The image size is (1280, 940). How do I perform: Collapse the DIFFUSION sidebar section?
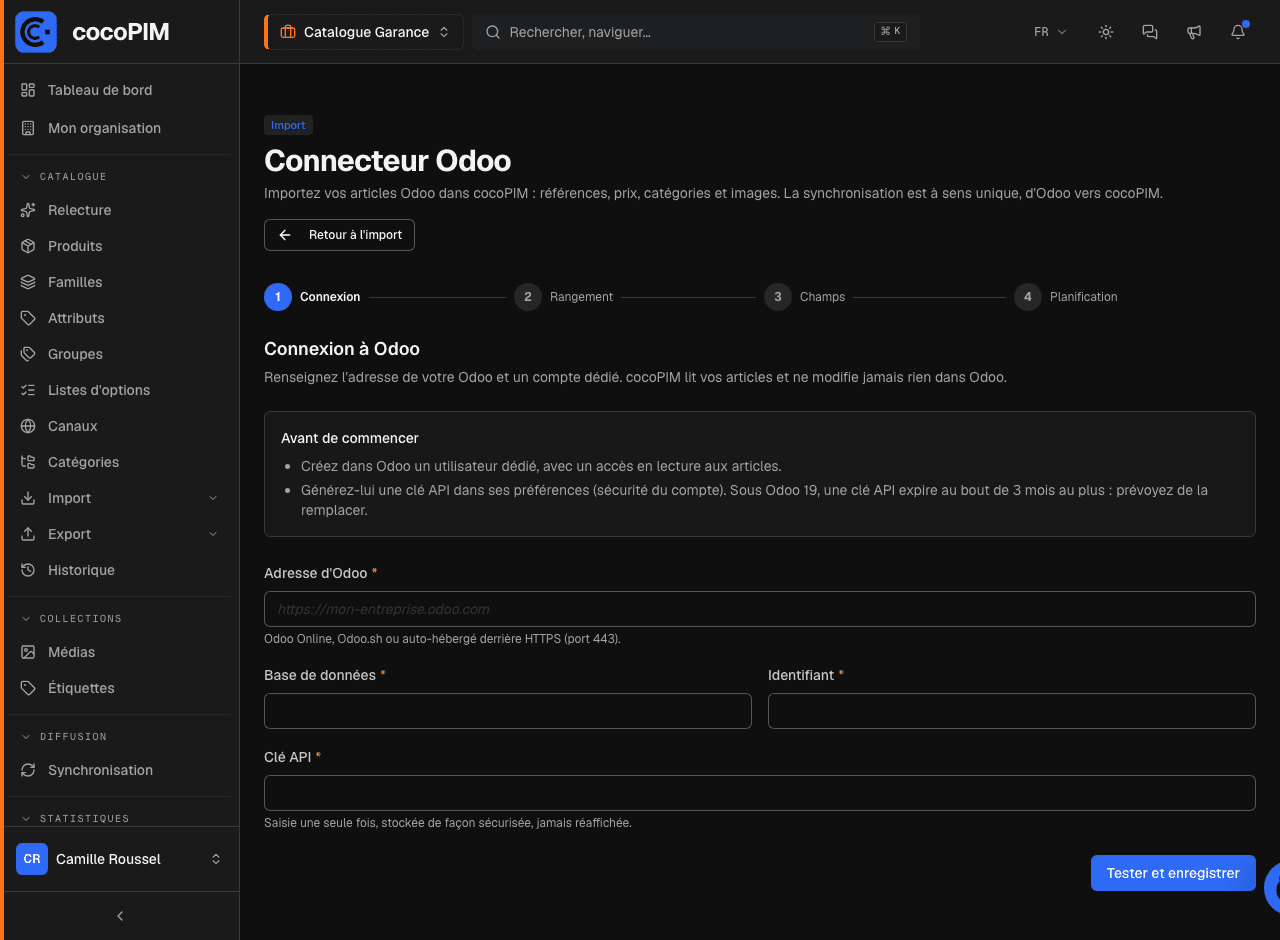pyautogui.click(x=64, y=737)
